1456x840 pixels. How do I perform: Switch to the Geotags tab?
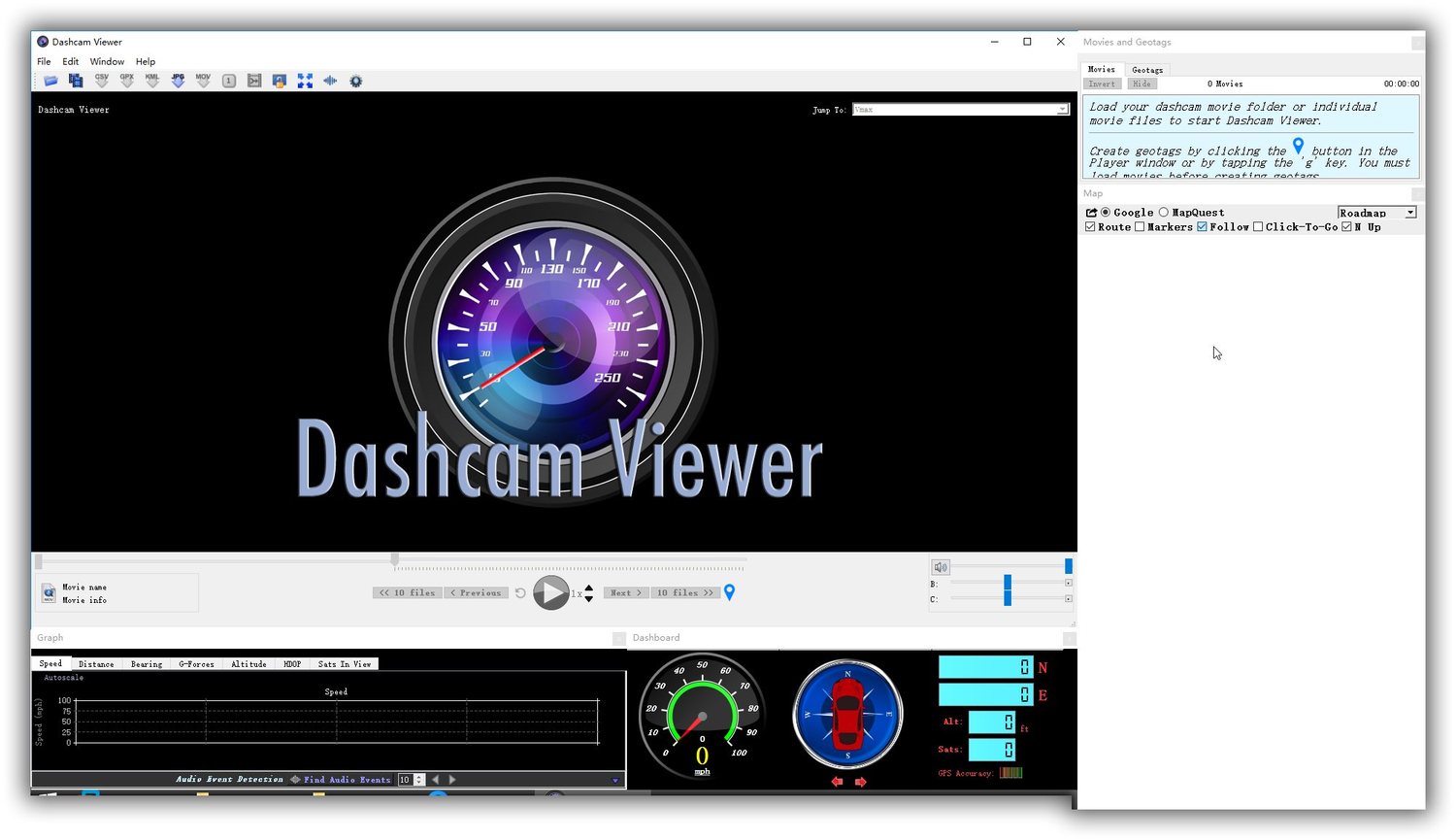pos(1147,70)
